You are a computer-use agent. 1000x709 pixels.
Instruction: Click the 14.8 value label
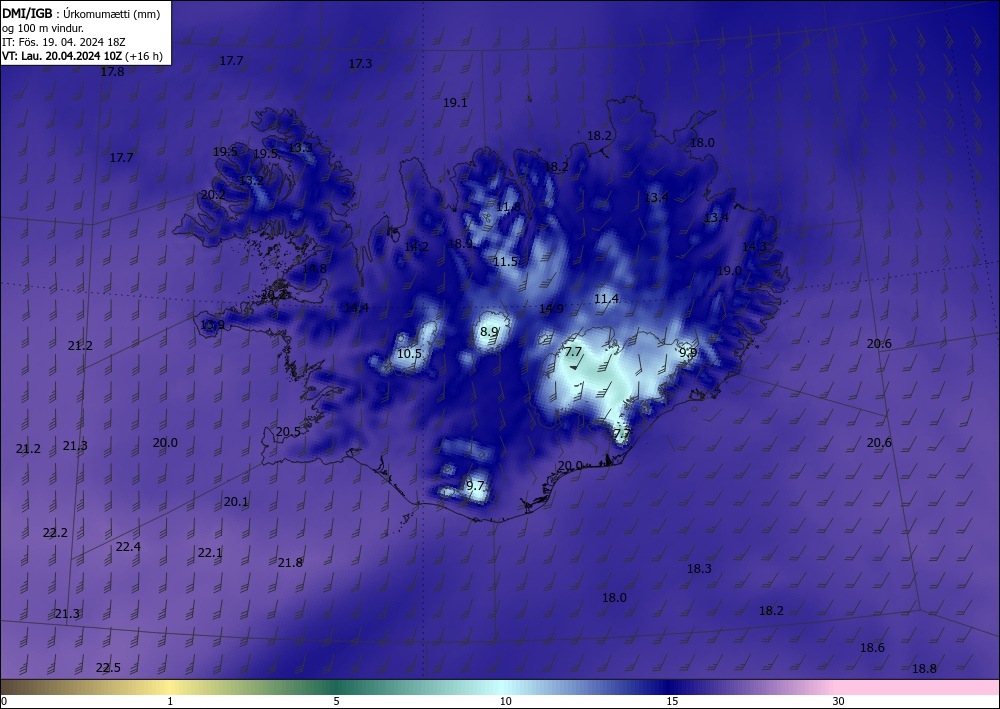point(314,268)
